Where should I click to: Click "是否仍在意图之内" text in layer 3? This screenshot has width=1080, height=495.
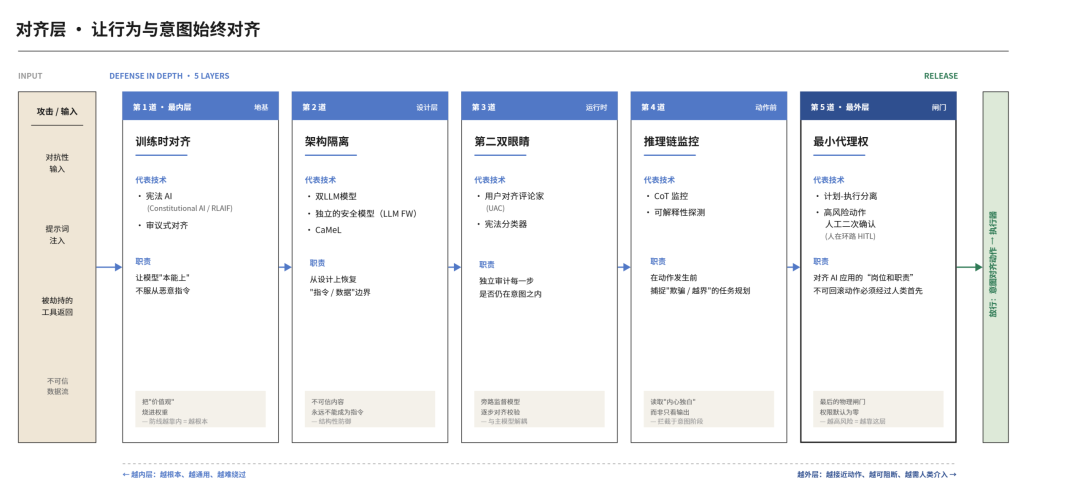tap(510, 293)
